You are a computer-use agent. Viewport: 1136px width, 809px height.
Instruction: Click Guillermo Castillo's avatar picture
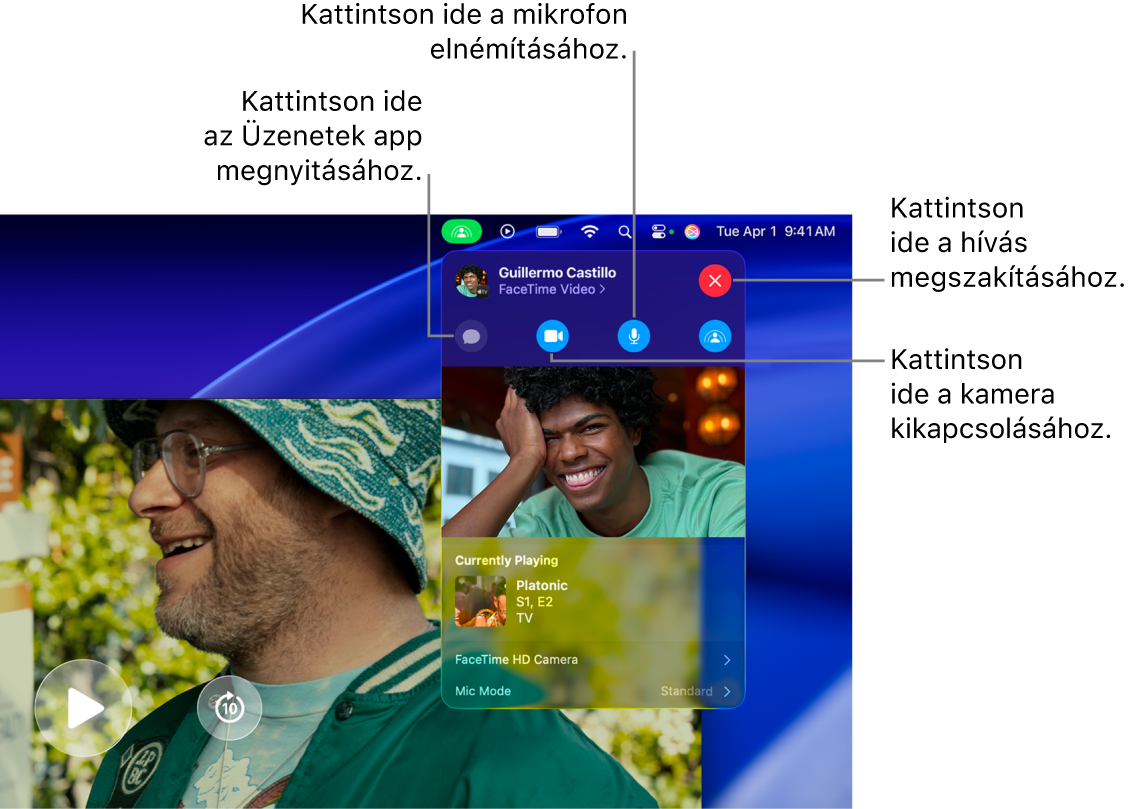[472, 281]
